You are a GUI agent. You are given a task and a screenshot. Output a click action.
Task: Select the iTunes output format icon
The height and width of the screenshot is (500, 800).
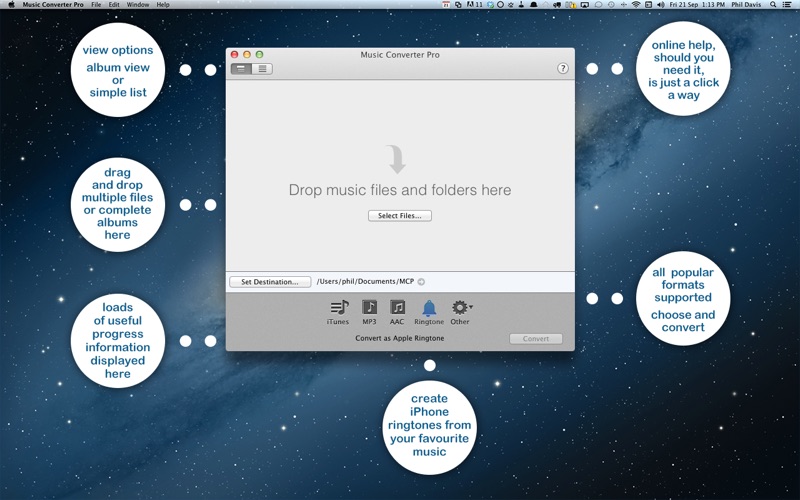click(338, 308)
